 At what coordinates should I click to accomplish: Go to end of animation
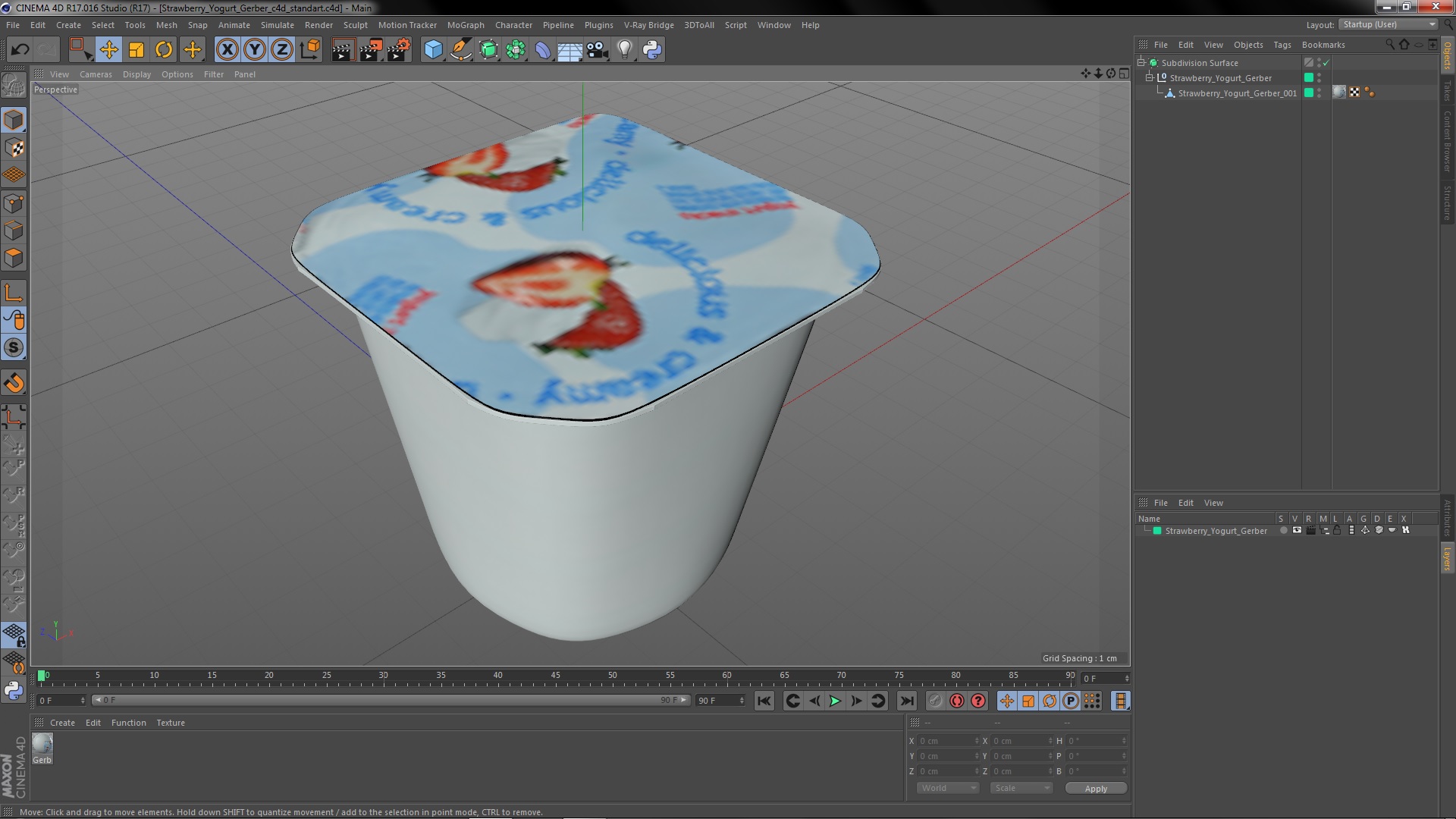[x=907, y=701]
